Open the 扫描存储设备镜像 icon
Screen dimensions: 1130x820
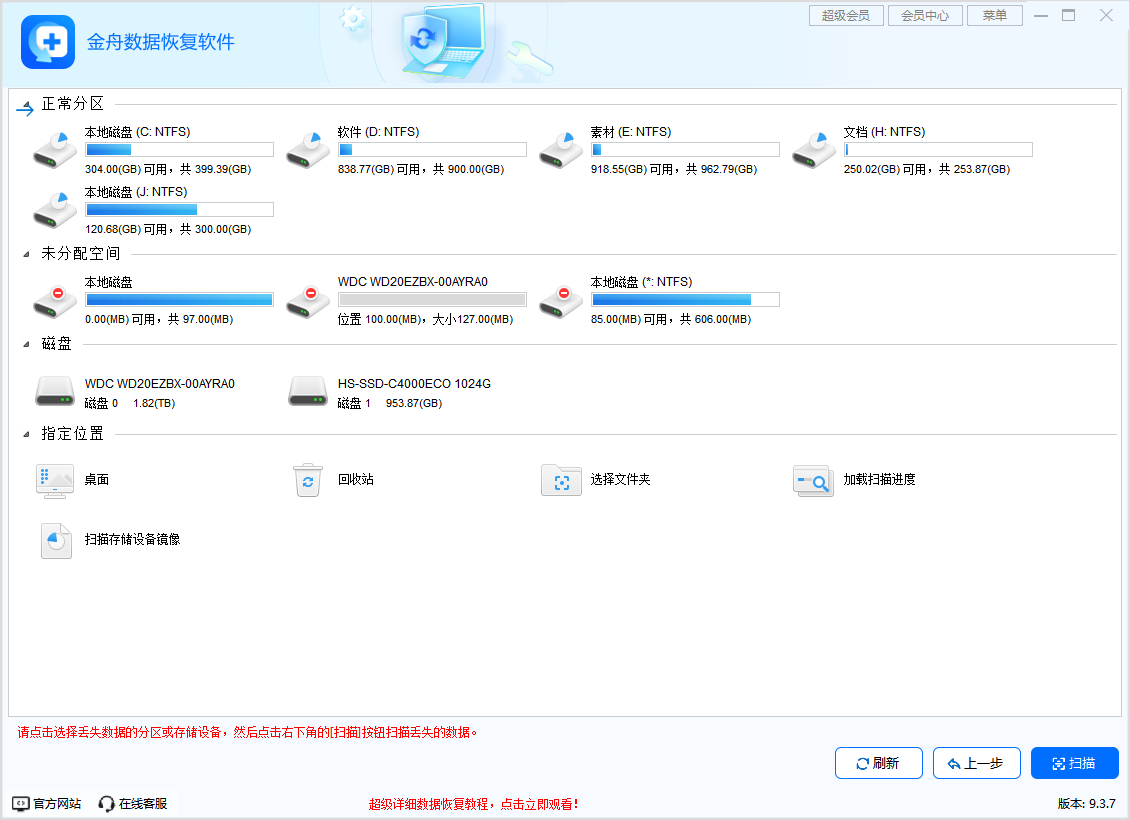pos(56,540)
